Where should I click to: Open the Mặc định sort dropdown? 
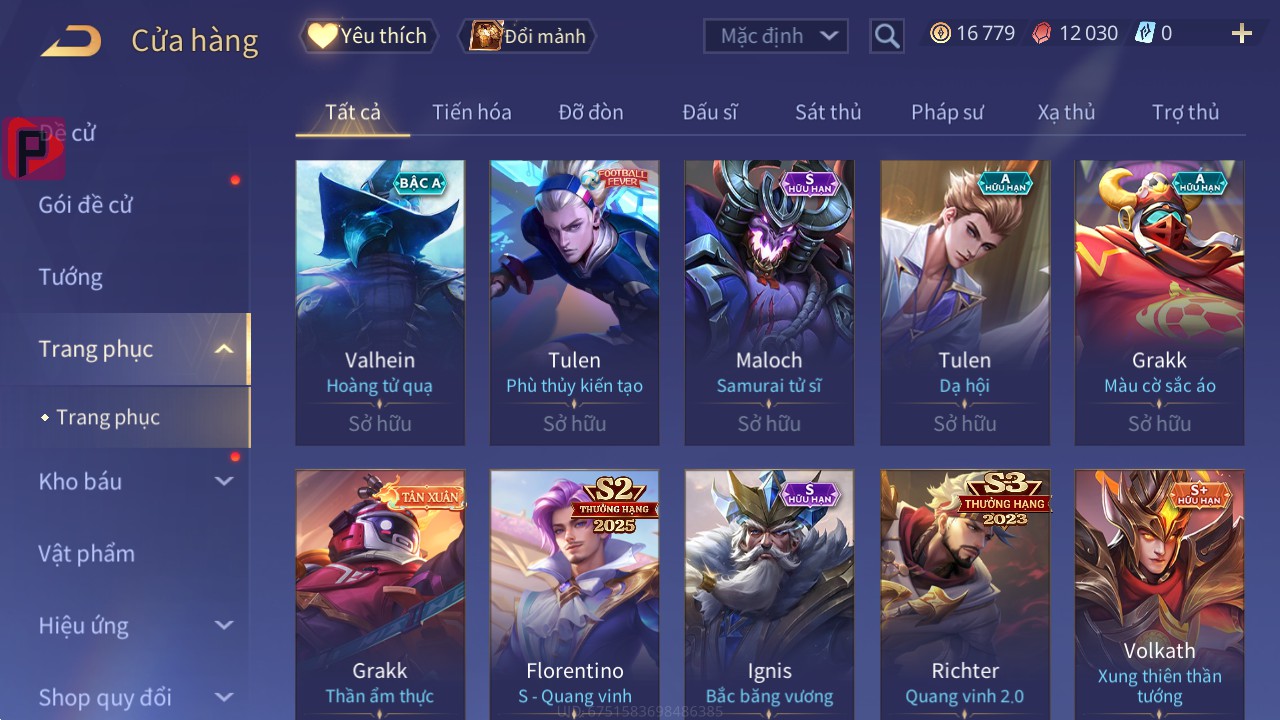(776, 36)
